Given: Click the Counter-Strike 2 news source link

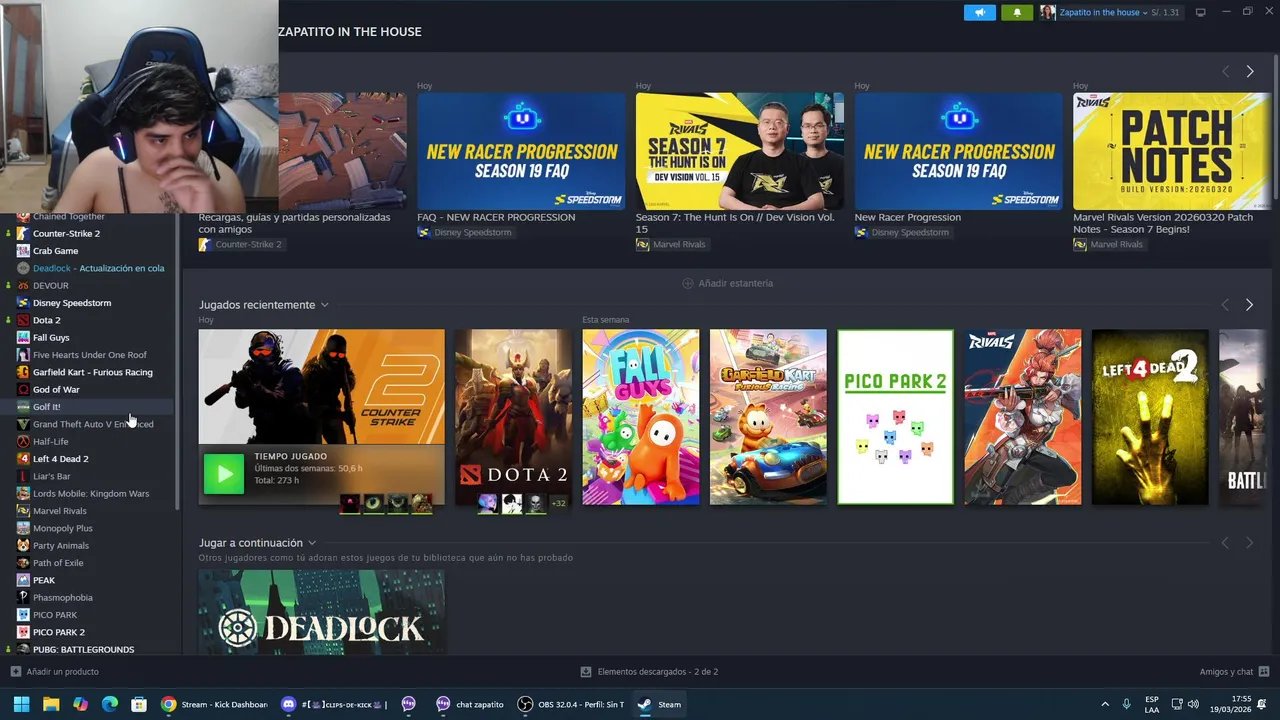Looking at the screenshot, I should pos(240,244).
